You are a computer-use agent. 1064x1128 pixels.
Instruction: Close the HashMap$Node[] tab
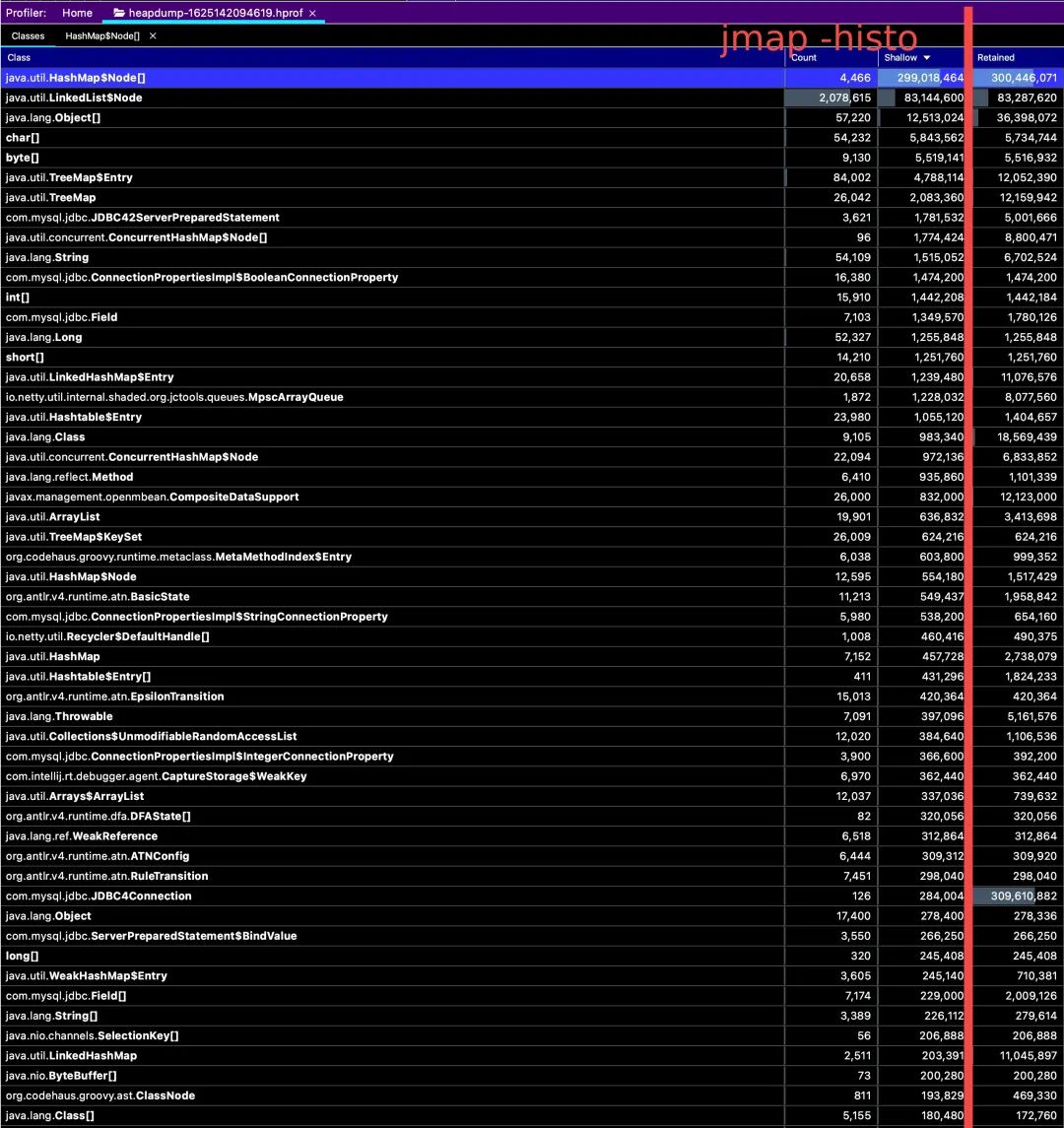[x=151, y=35]
